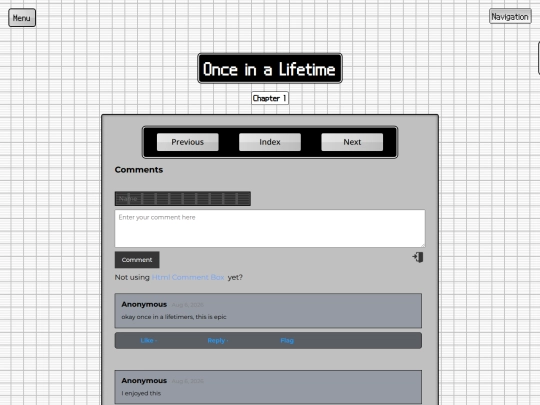
Task: Click the Name input field
Action: 183,199
